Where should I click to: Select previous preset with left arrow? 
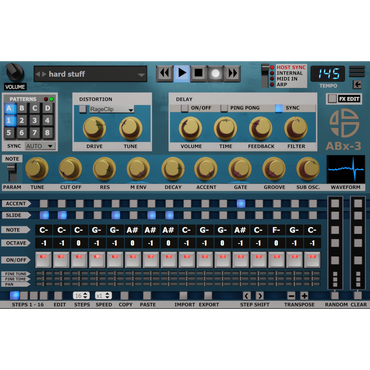pyautogui.click(x=38, y=74)
